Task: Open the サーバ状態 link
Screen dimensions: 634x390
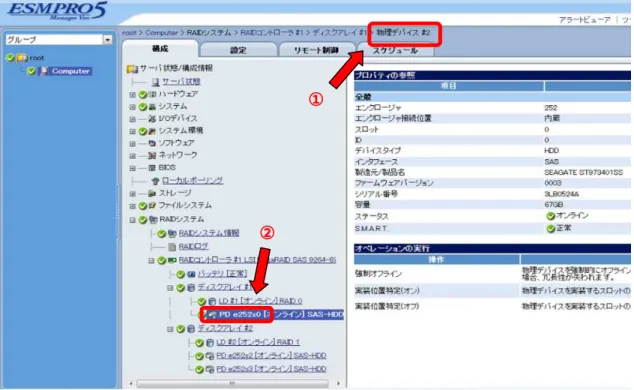Action: click(x=181, y=81)
